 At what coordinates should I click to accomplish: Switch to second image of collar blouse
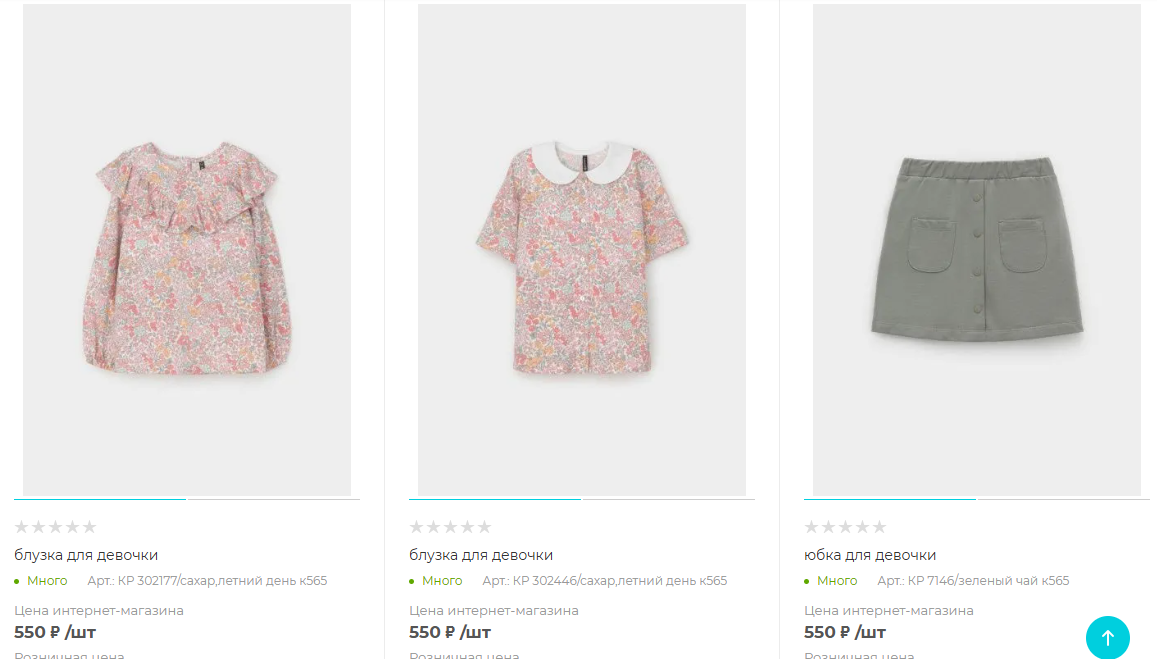pyautogui.click(x=669, y=500)
